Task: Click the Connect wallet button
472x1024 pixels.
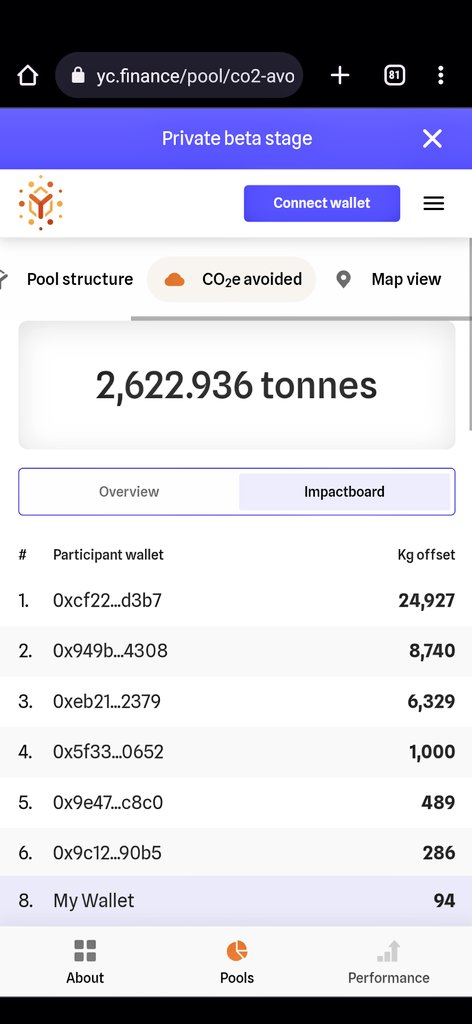Action: [322, 203]
